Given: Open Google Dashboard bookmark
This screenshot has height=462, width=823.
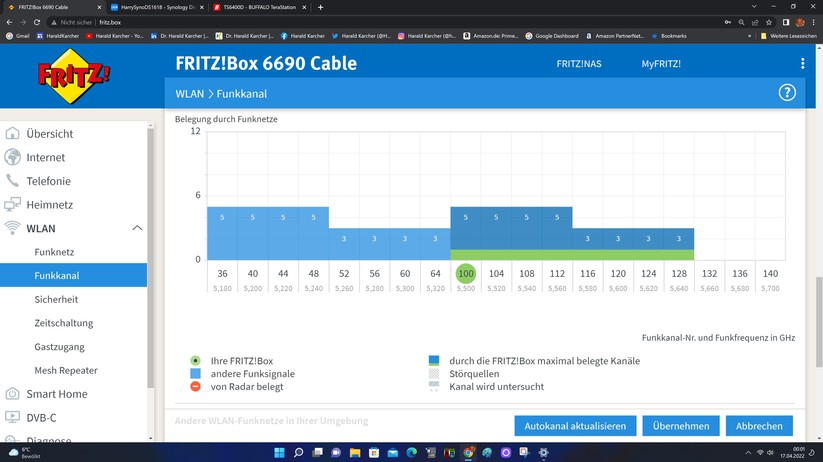Looking at the screenshot, I should tap(552, 36).
